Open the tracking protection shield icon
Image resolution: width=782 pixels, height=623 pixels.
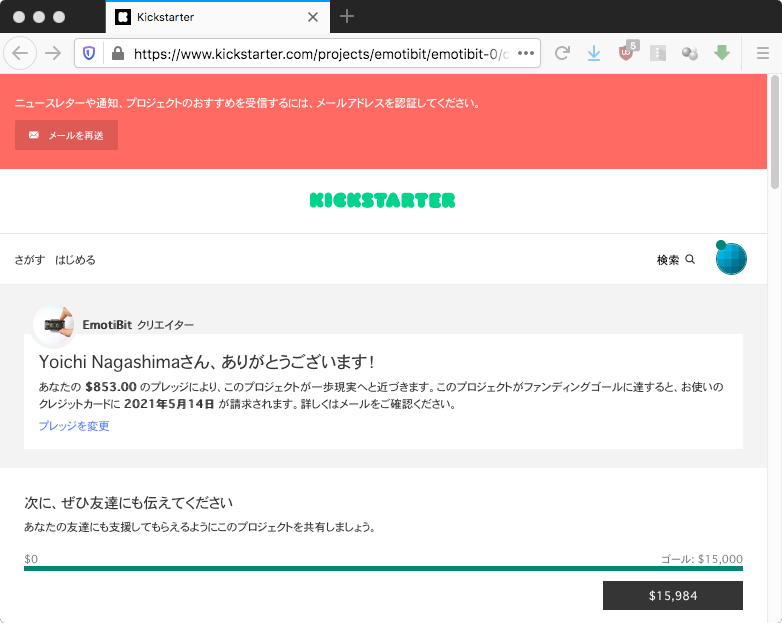(89, 53)
